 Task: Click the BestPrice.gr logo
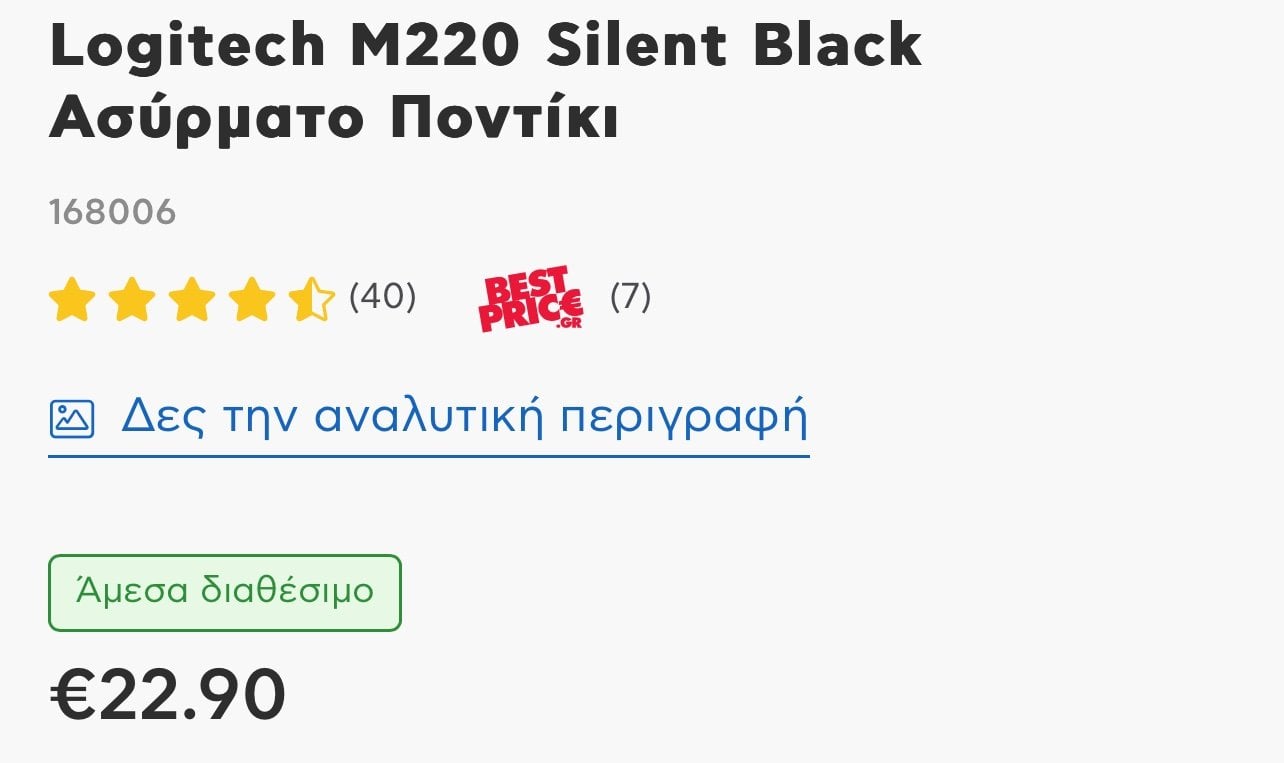pos(531,298)
